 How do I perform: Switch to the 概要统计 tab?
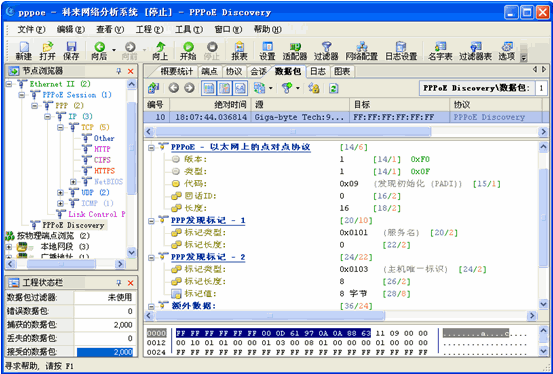176,72
